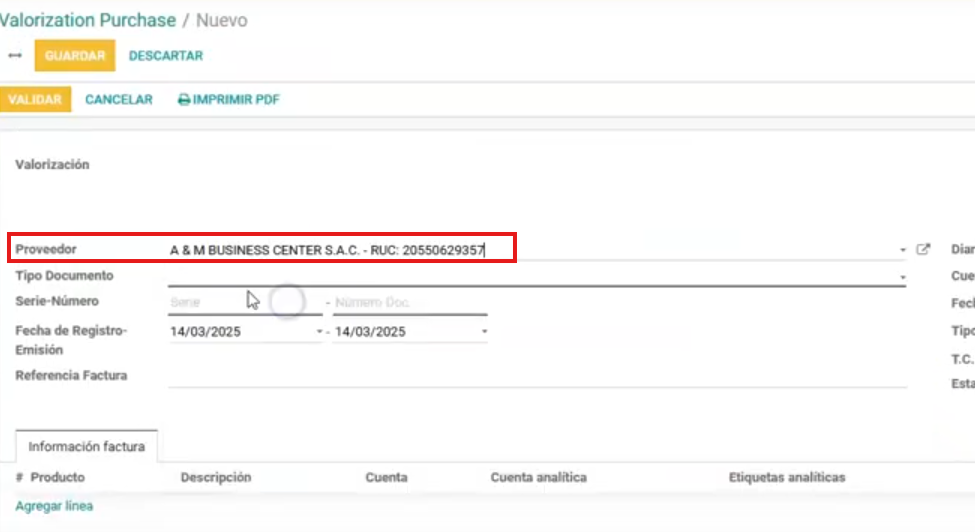
Task: Click the double-arrow icon beside Guardar
Action: 15,56
